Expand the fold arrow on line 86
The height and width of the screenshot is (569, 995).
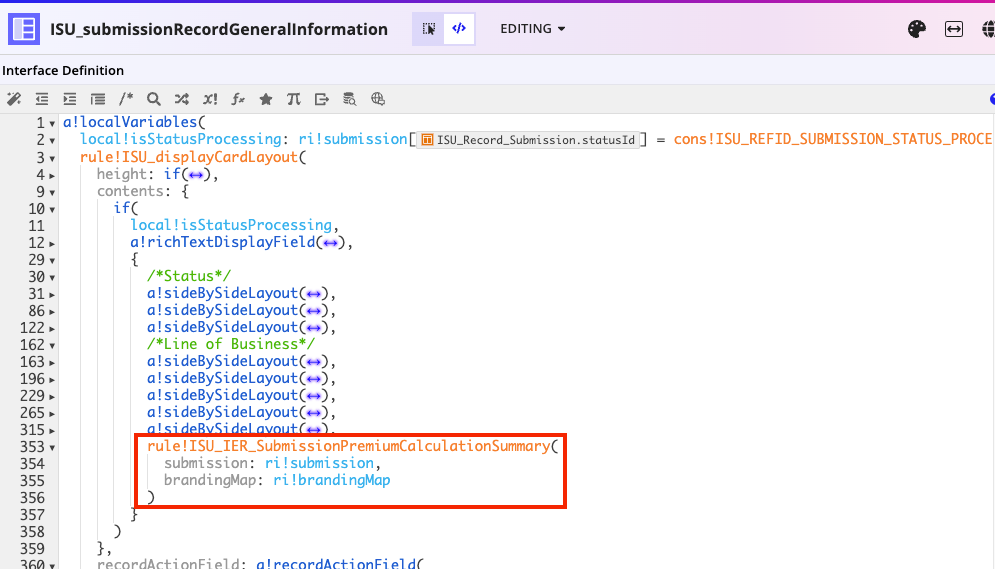52,312
